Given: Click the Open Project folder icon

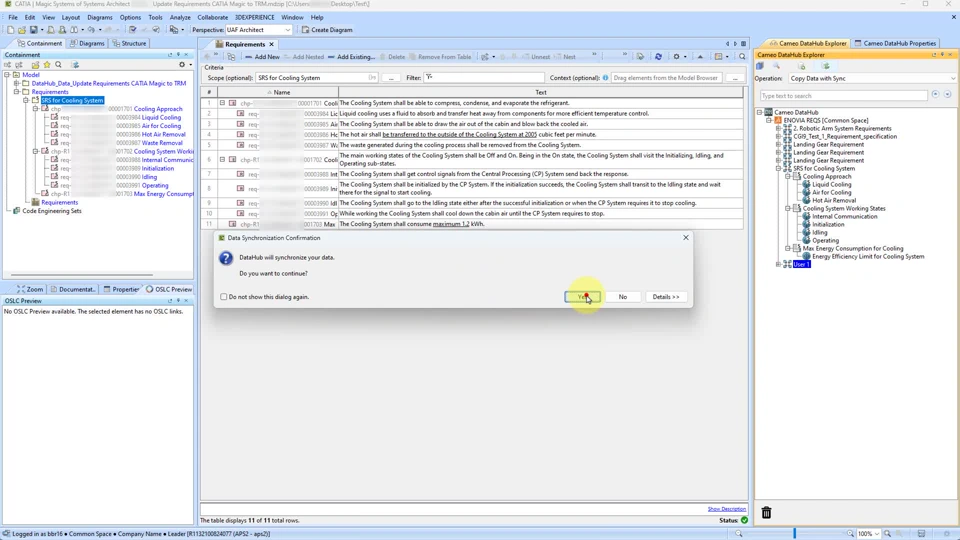Looking at the screenshot, I should click(x=21, y=29).
